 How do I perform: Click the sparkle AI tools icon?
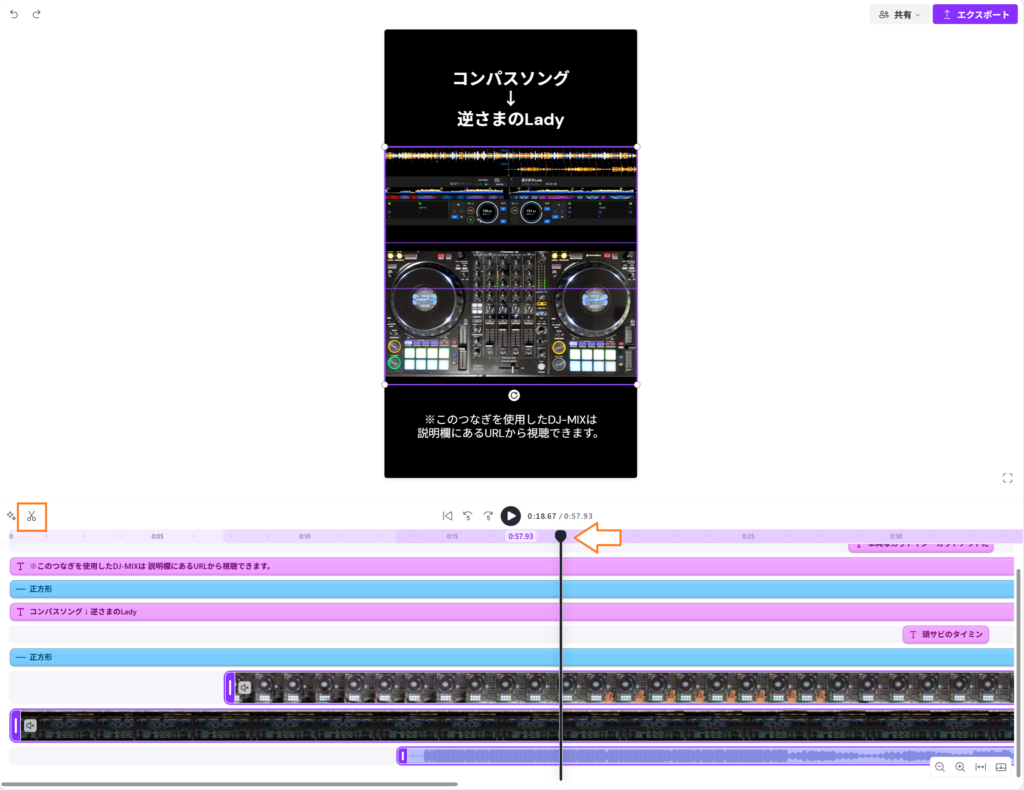11,516
